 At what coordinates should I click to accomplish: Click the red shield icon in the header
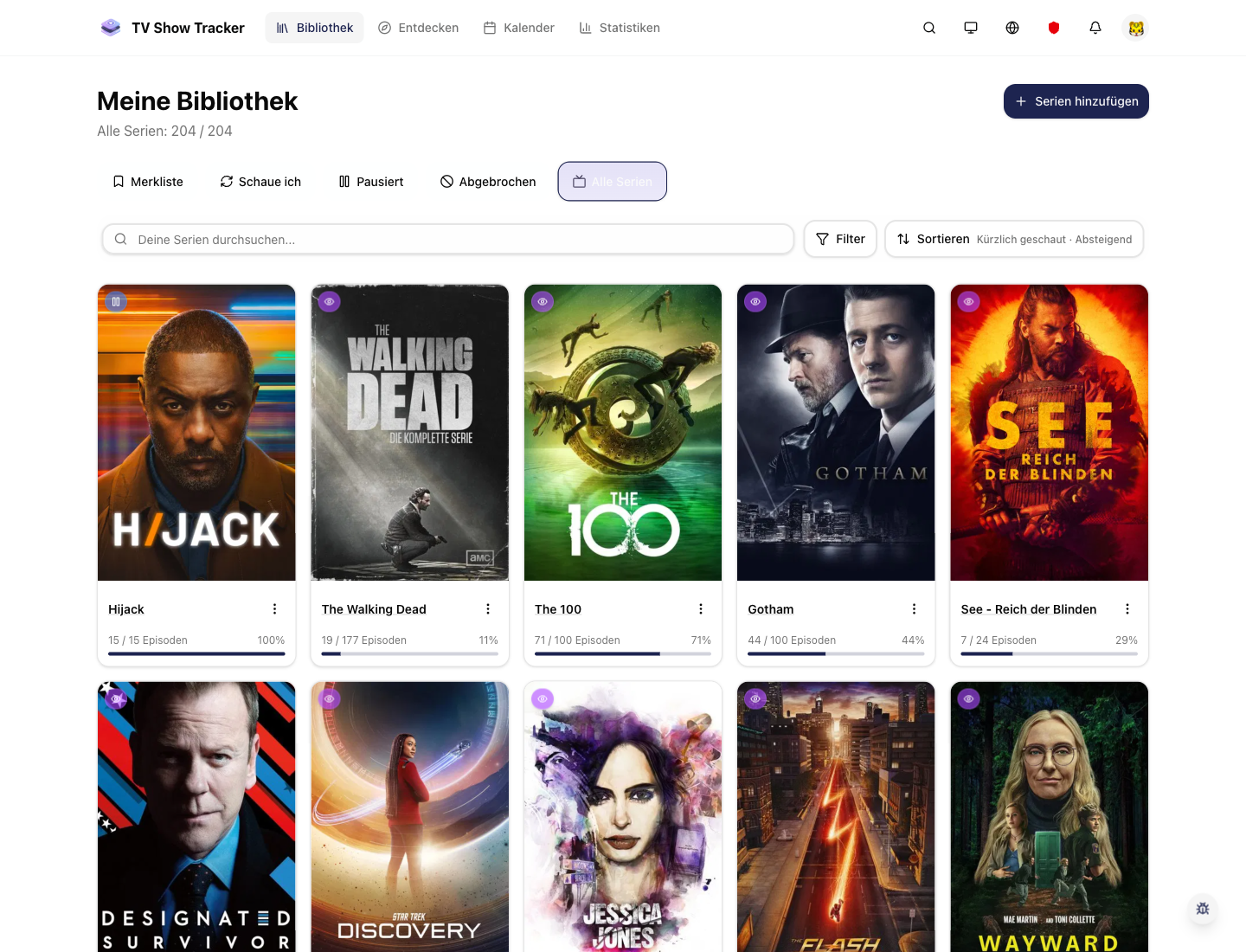1053,28
